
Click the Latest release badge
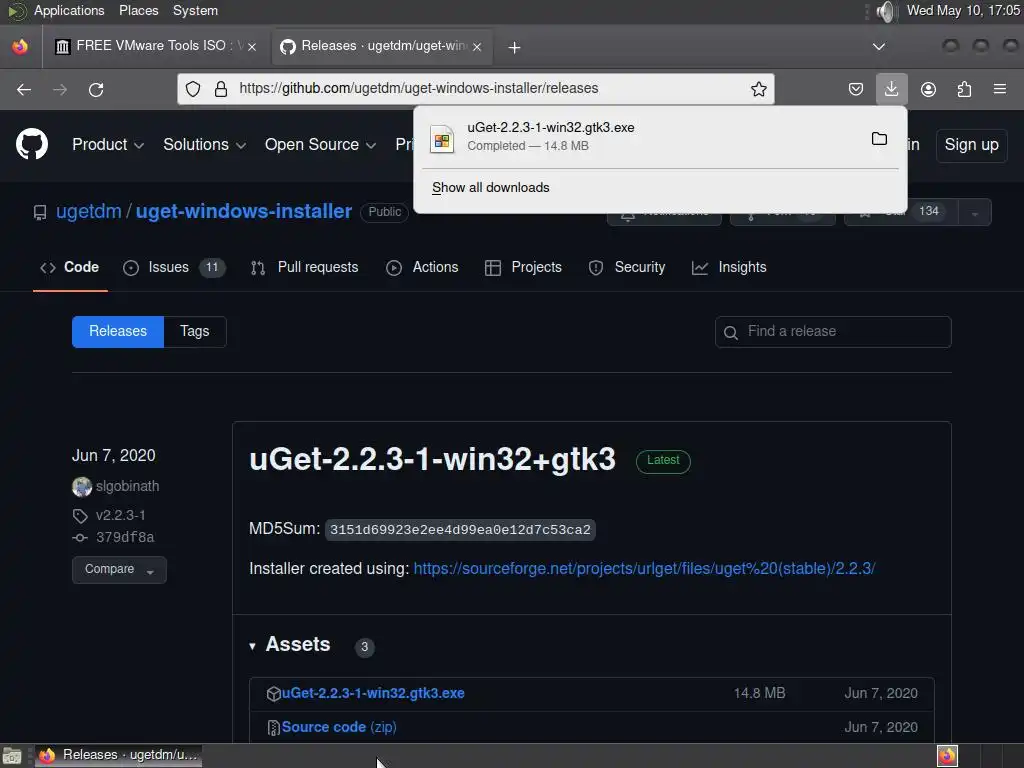tap(663, 461)
